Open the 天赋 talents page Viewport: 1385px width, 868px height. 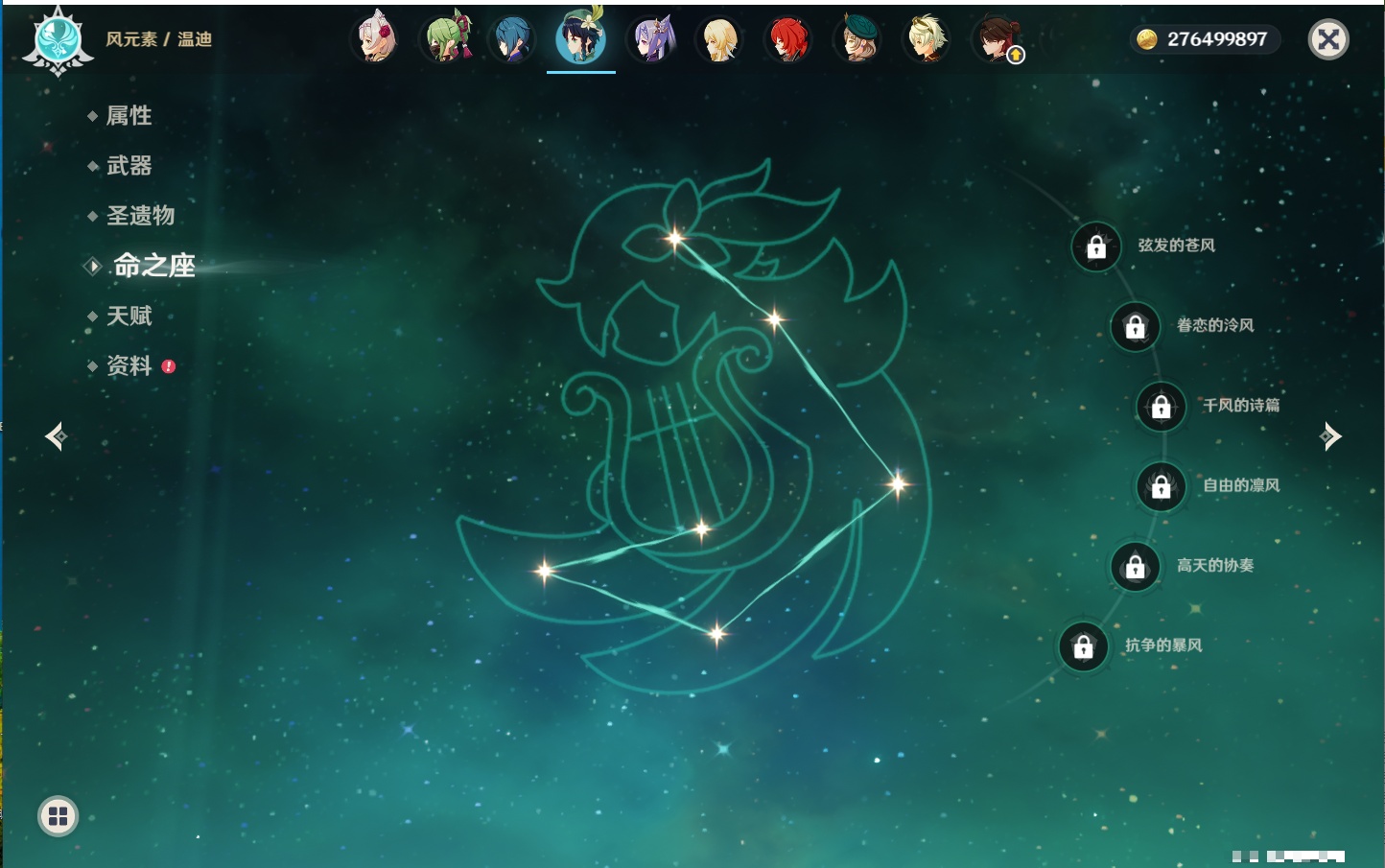coord(129,316)
